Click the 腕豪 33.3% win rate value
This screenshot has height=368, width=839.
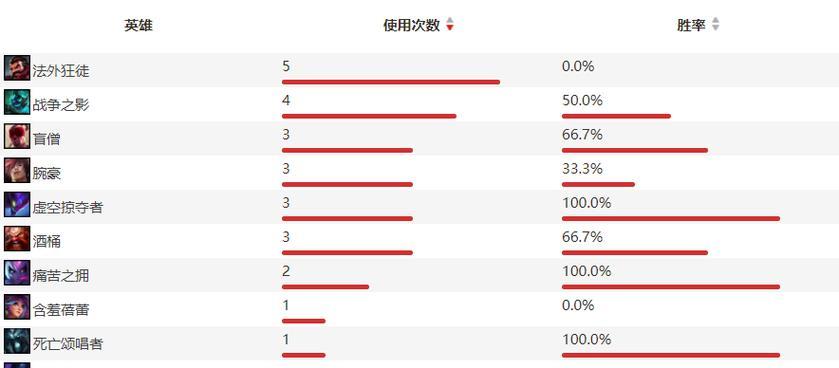pos(582,169)
